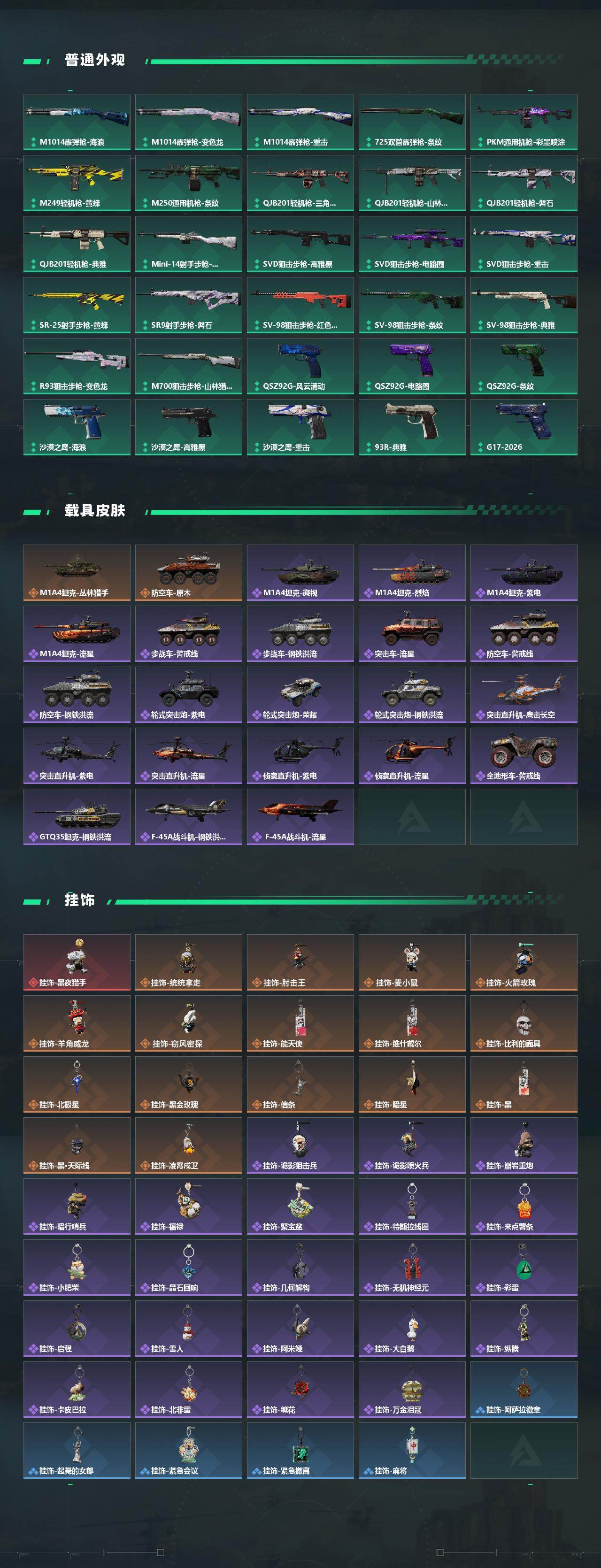Click the 载具皮肤 section heading
Screen dimensions: 601x1568
pos(94,510)
